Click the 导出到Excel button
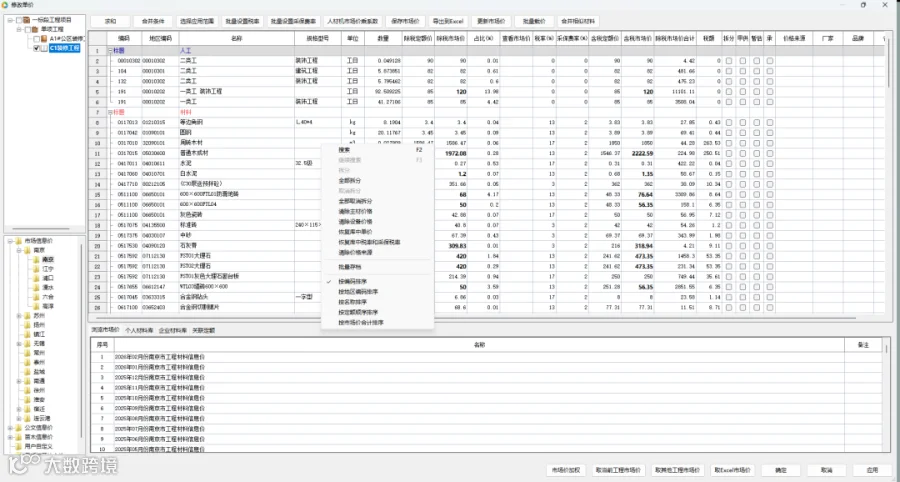Screen dimensions: 900x482 click(448, 22)
